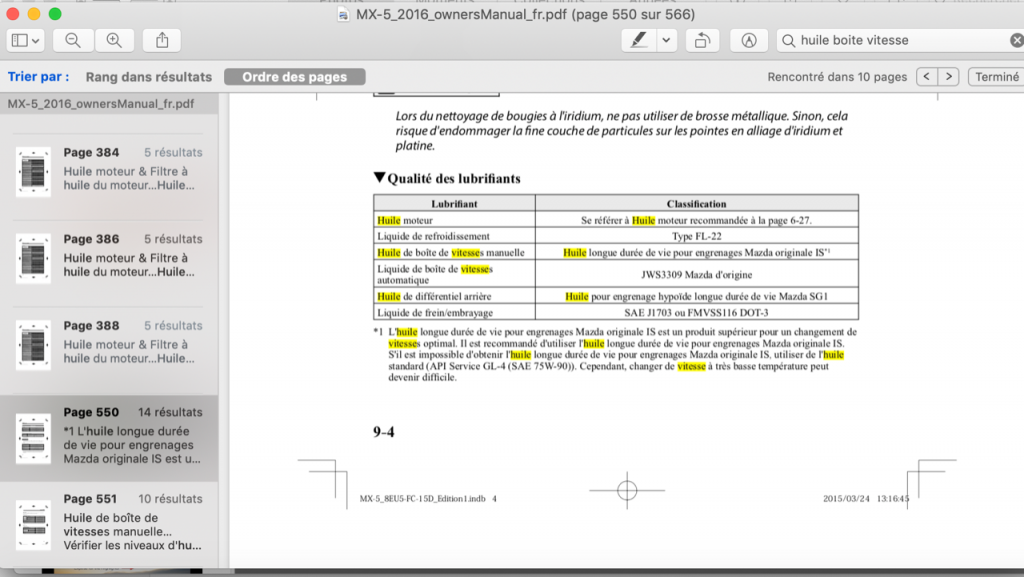
Task: Select the MX-5_2016_ownersManual_fr.pdf sidebar header
Action: click(109, 104)
